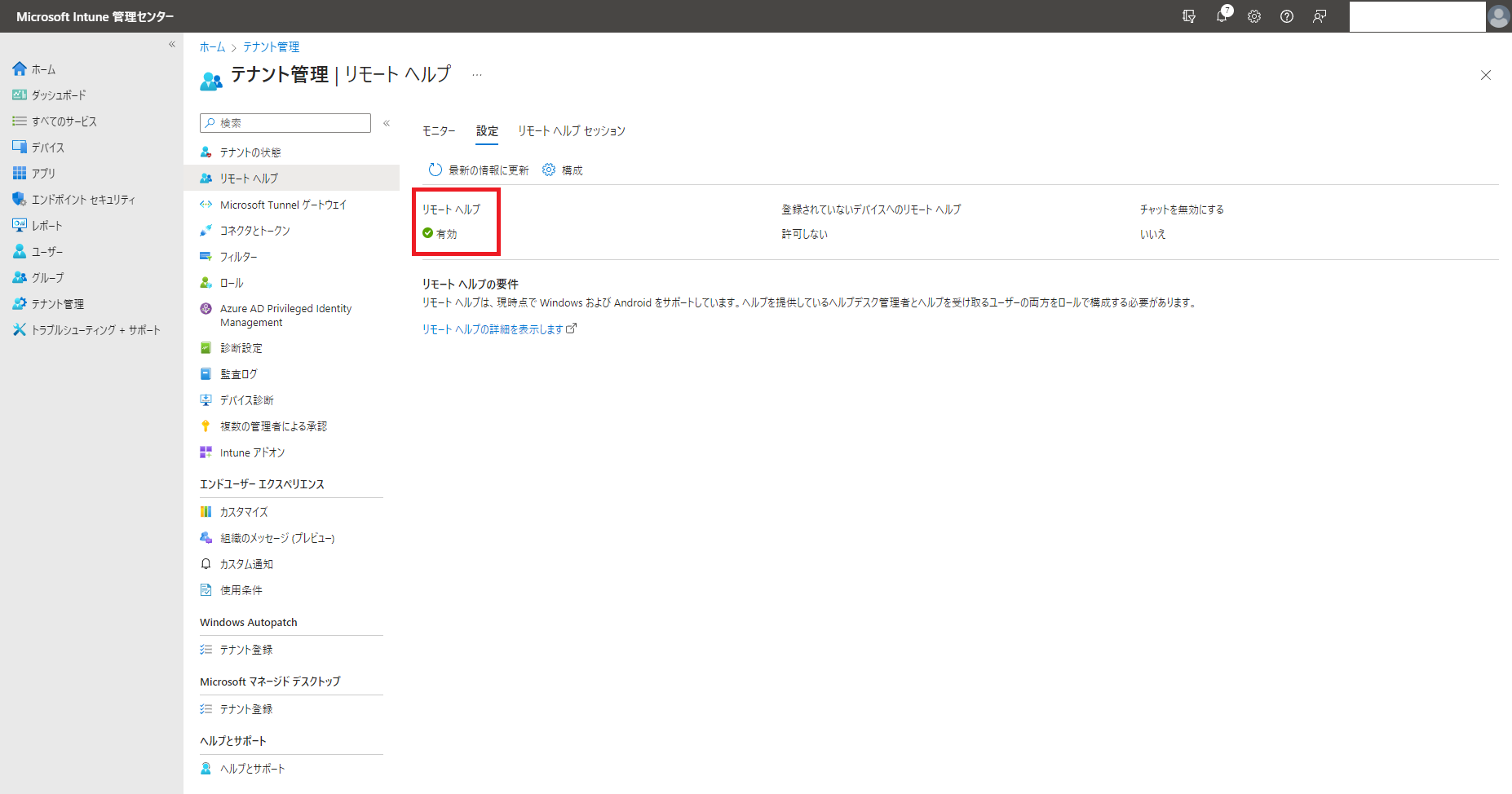The height and width of the screenshot is (794, 1512).
Task: Switch to the モニター tab
Action: point(438,130)
